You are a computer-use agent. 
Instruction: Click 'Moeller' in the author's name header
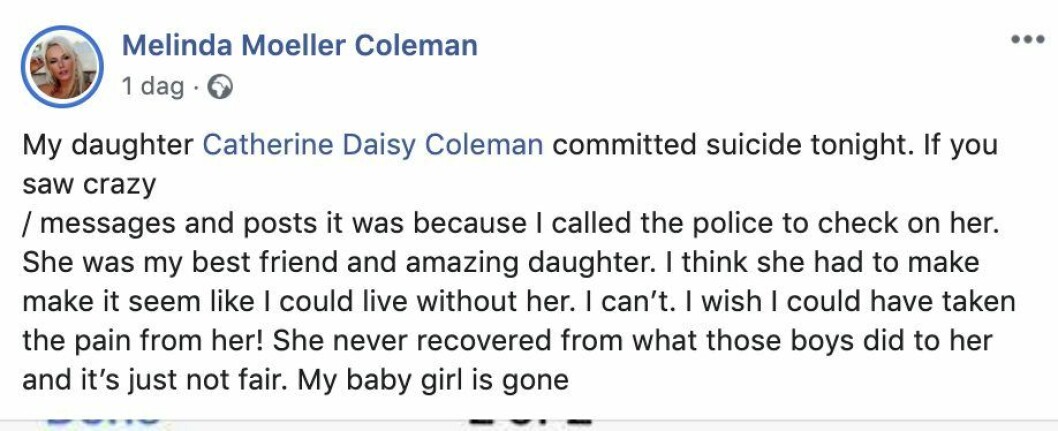294,45
